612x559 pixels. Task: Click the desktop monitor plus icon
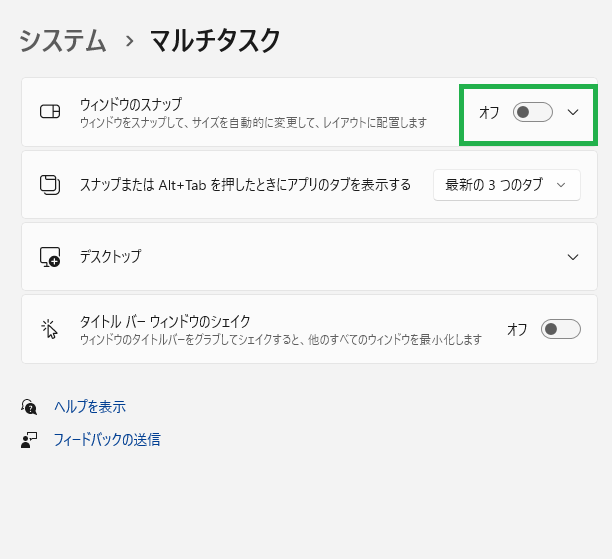click(x=50, y=257)
